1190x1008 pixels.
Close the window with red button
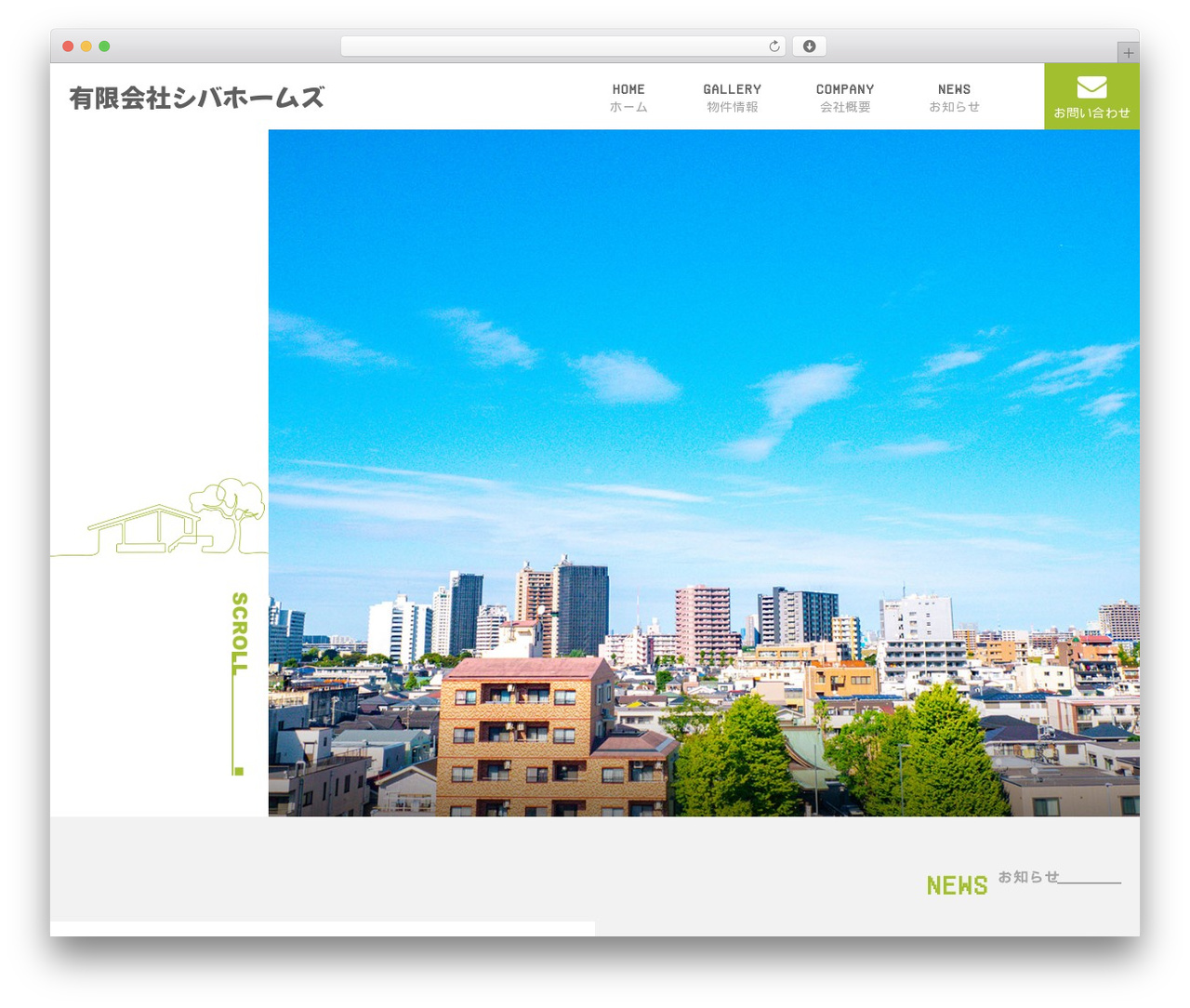click(x=68, y=46)
